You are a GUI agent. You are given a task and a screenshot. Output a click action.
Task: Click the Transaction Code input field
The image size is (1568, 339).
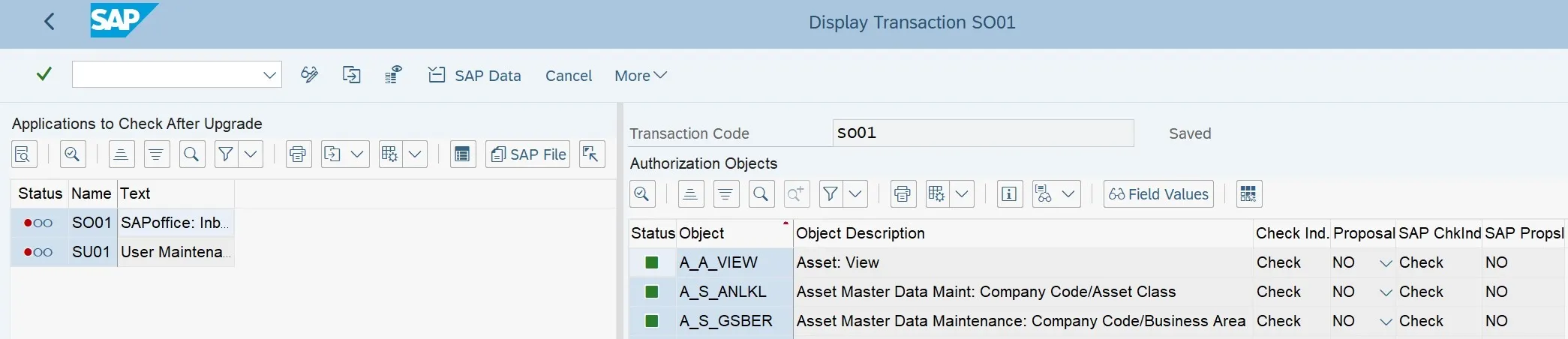[982, 133]
